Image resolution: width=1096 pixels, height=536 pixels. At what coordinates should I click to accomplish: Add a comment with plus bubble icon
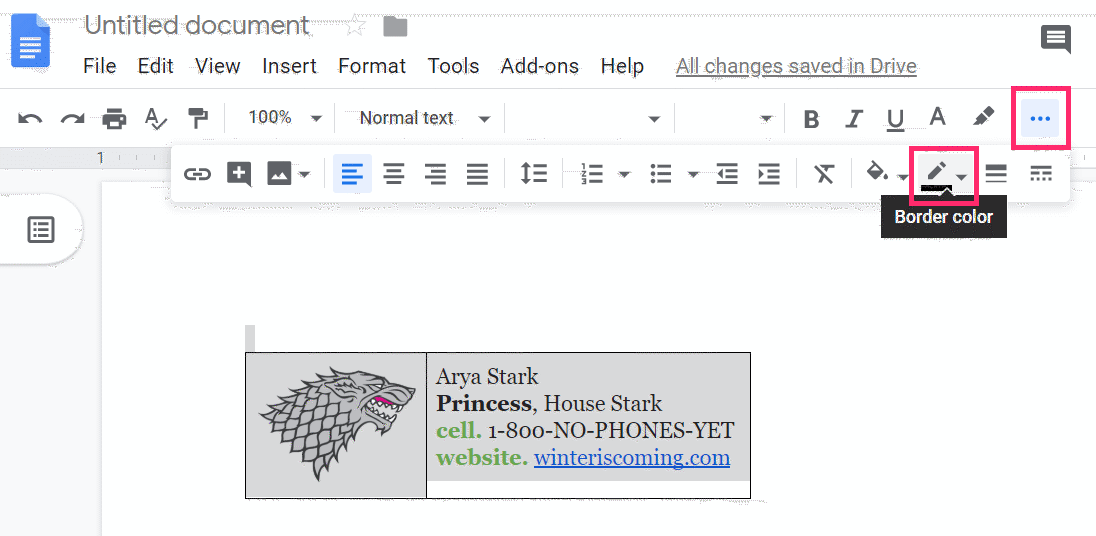(239, 174)
